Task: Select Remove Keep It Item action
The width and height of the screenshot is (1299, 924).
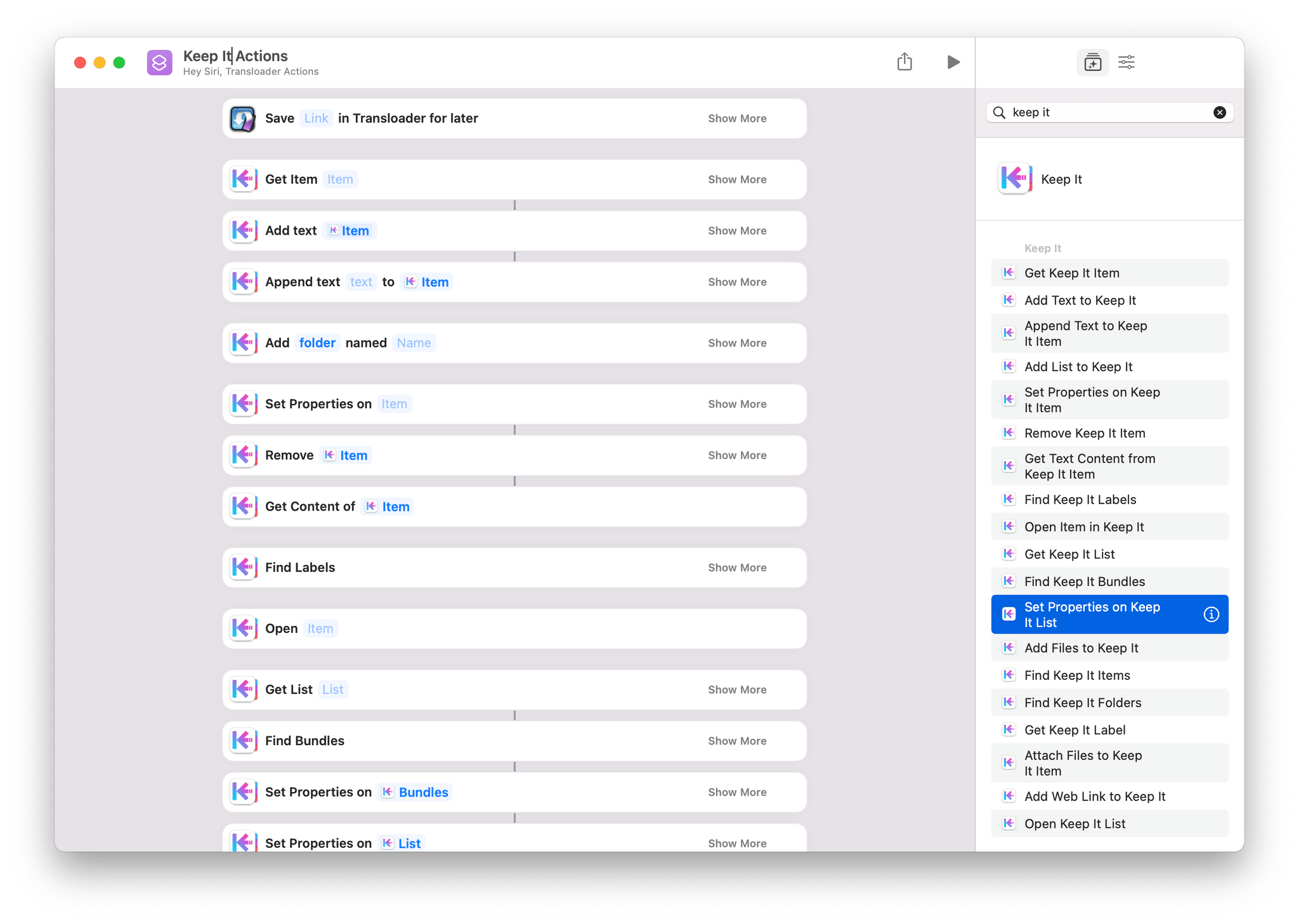Action: point(1109,433)
